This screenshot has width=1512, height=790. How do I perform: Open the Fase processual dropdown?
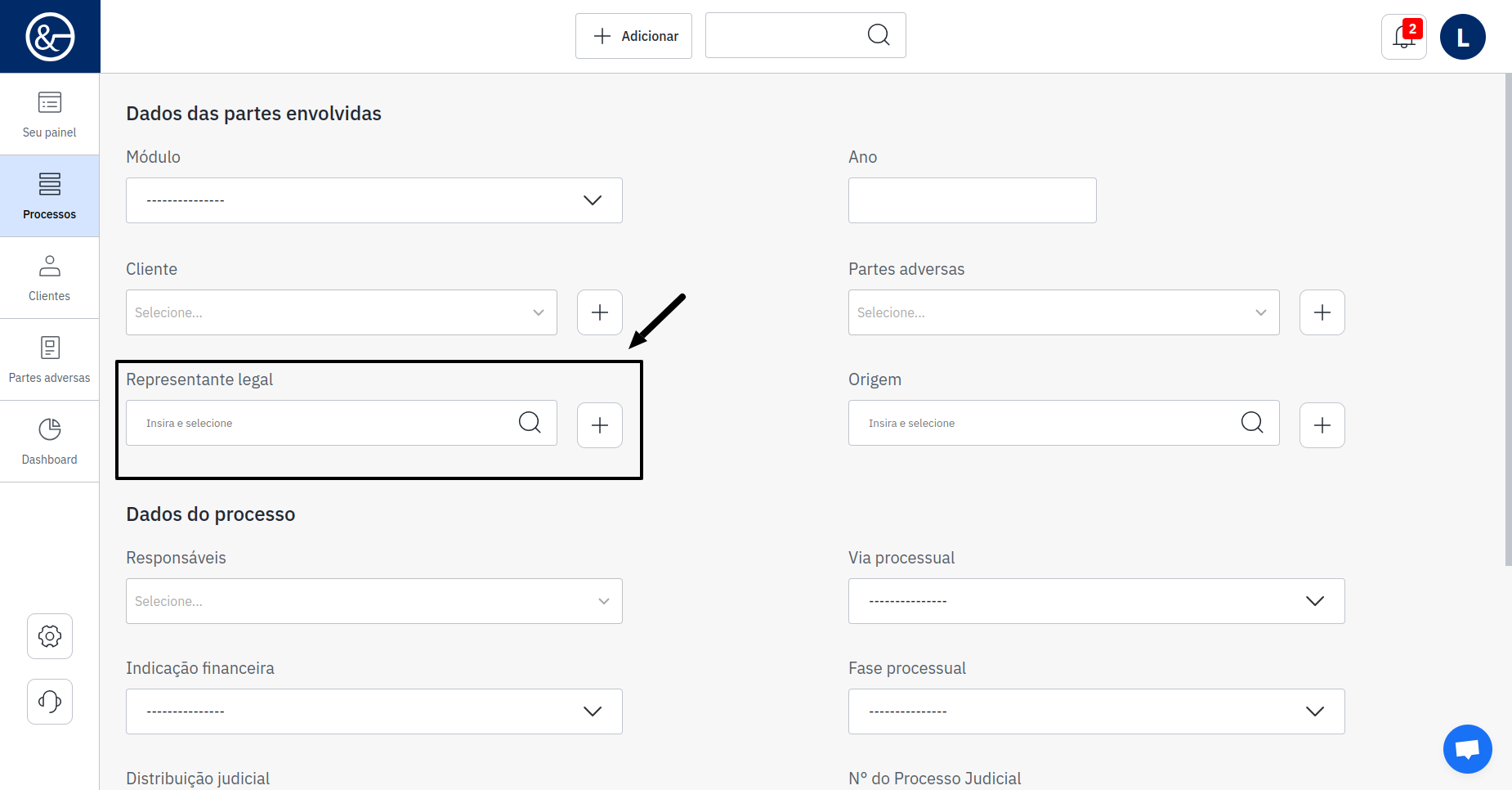(x=1096, y=711)
